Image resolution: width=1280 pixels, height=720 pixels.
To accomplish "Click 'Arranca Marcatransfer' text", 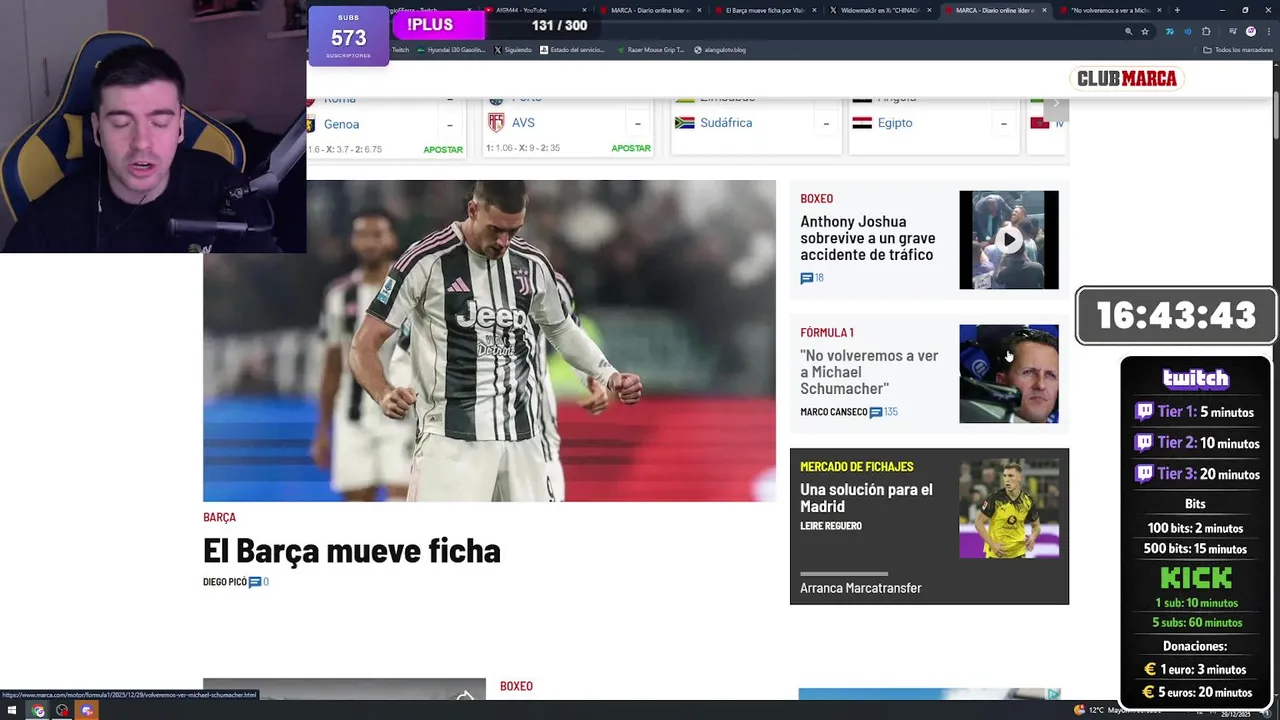I will pyautogui.click(x=860, y=588).
